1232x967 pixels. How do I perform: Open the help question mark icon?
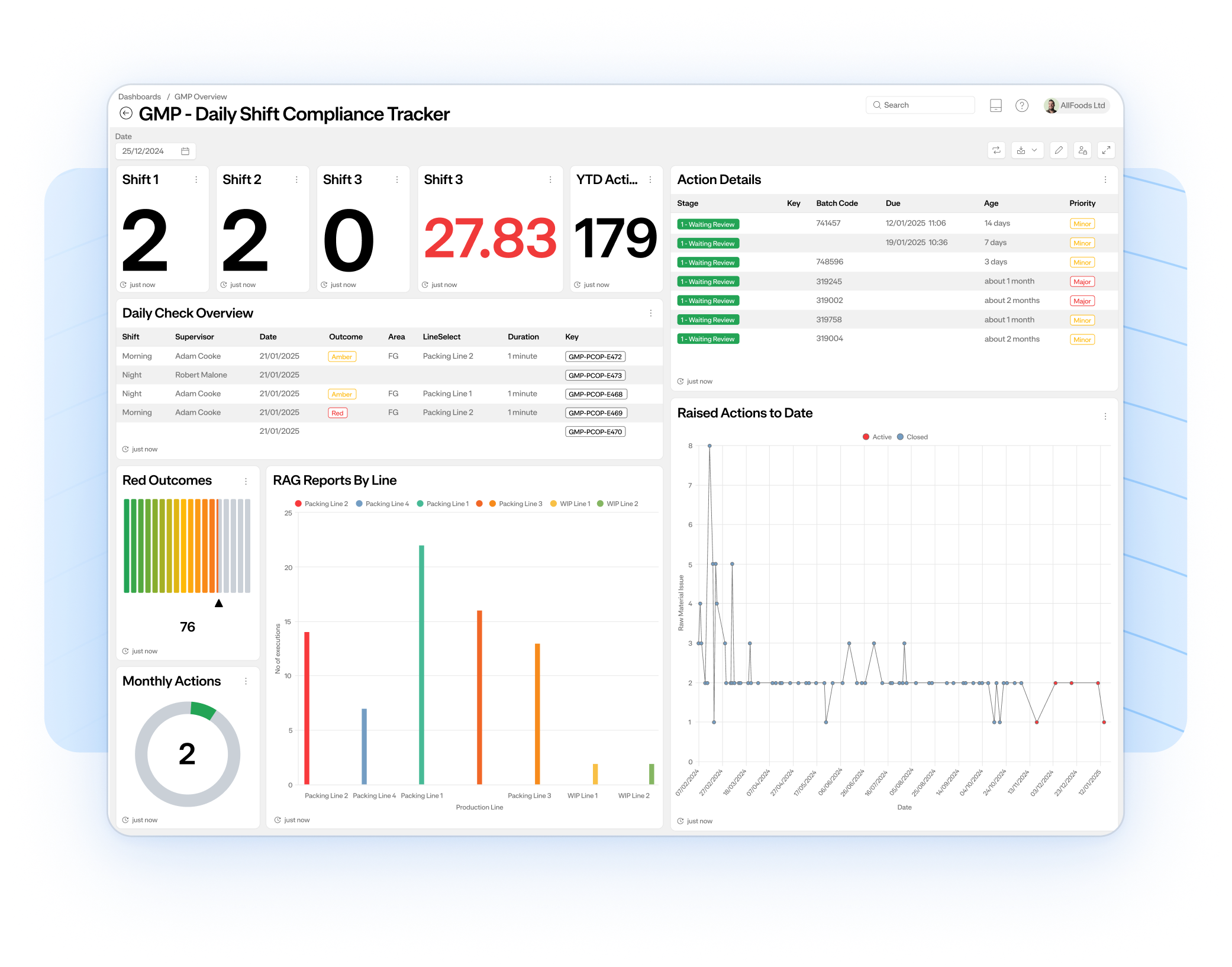coord(1022,105)
